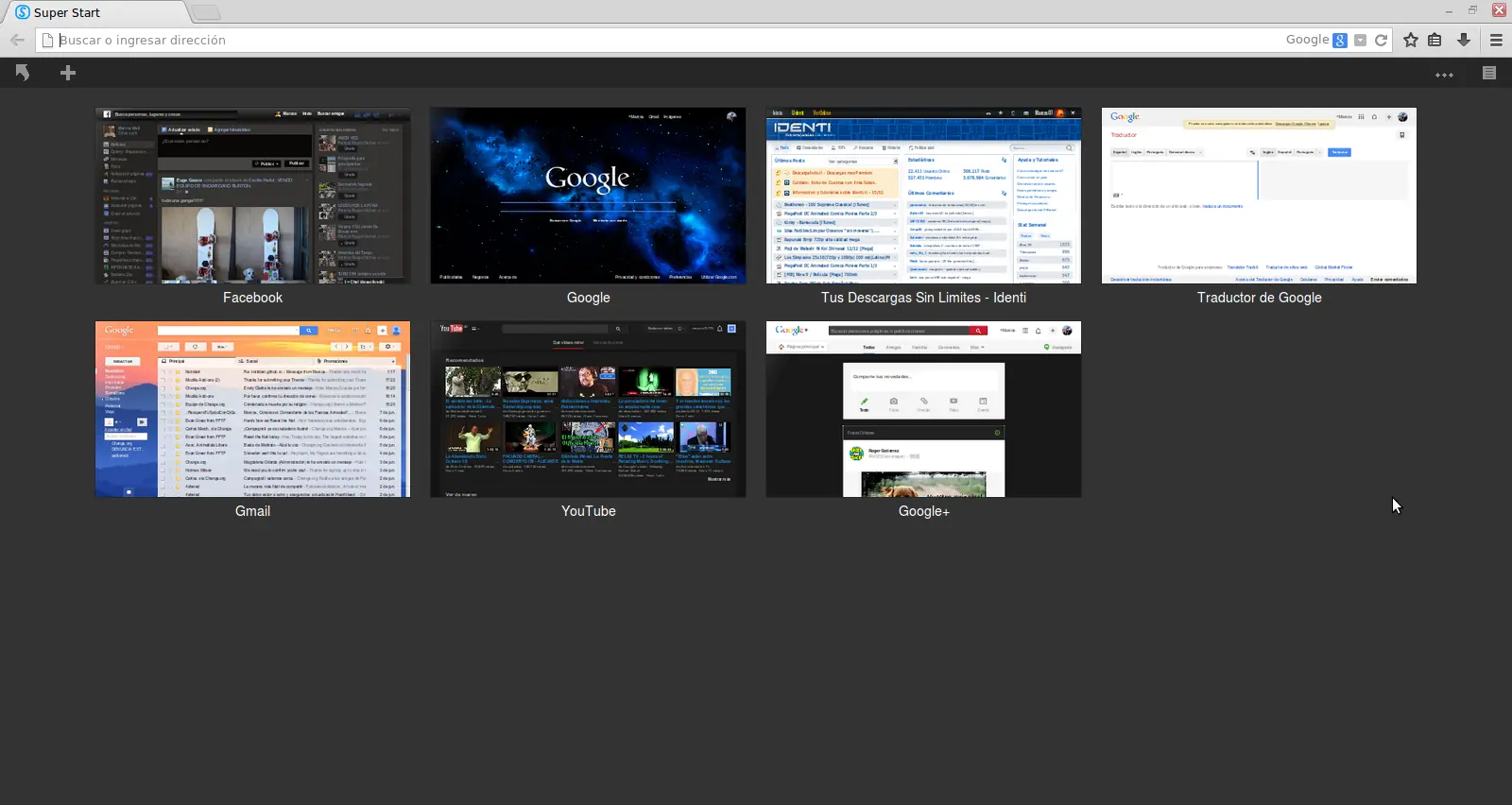Focus the 'Buscar o ingresar dirección' field
This screenshot has height=805, width=1512.
click(x=661, y=40)
